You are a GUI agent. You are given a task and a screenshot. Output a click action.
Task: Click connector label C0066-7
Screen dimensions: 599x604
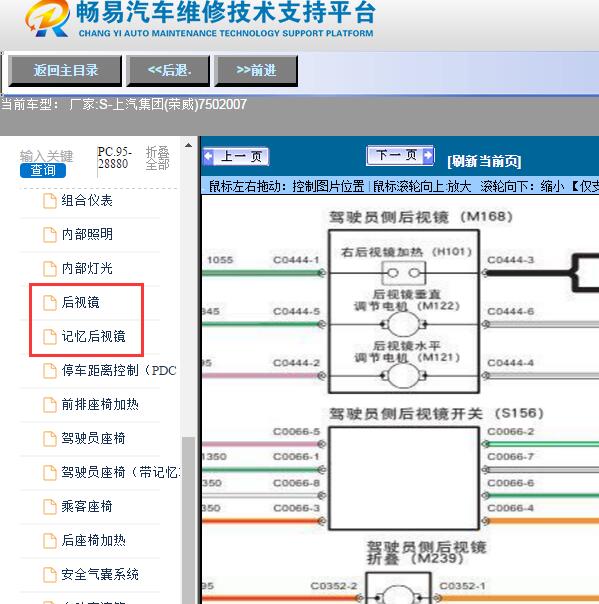[x=511, y=457]
